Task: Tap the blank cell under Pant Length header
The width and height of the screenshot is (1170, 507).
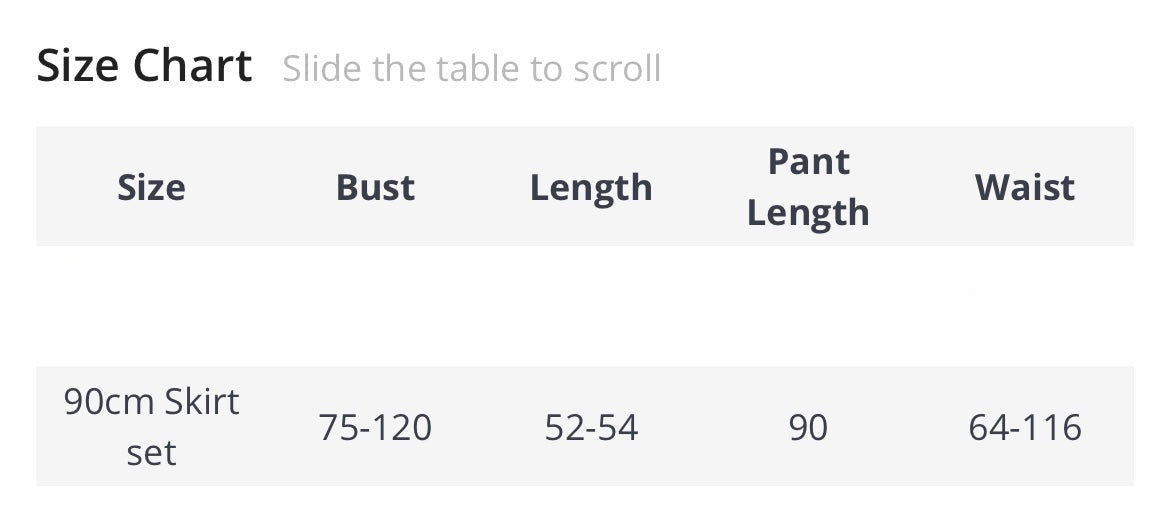Action: [x=808, y=306]
